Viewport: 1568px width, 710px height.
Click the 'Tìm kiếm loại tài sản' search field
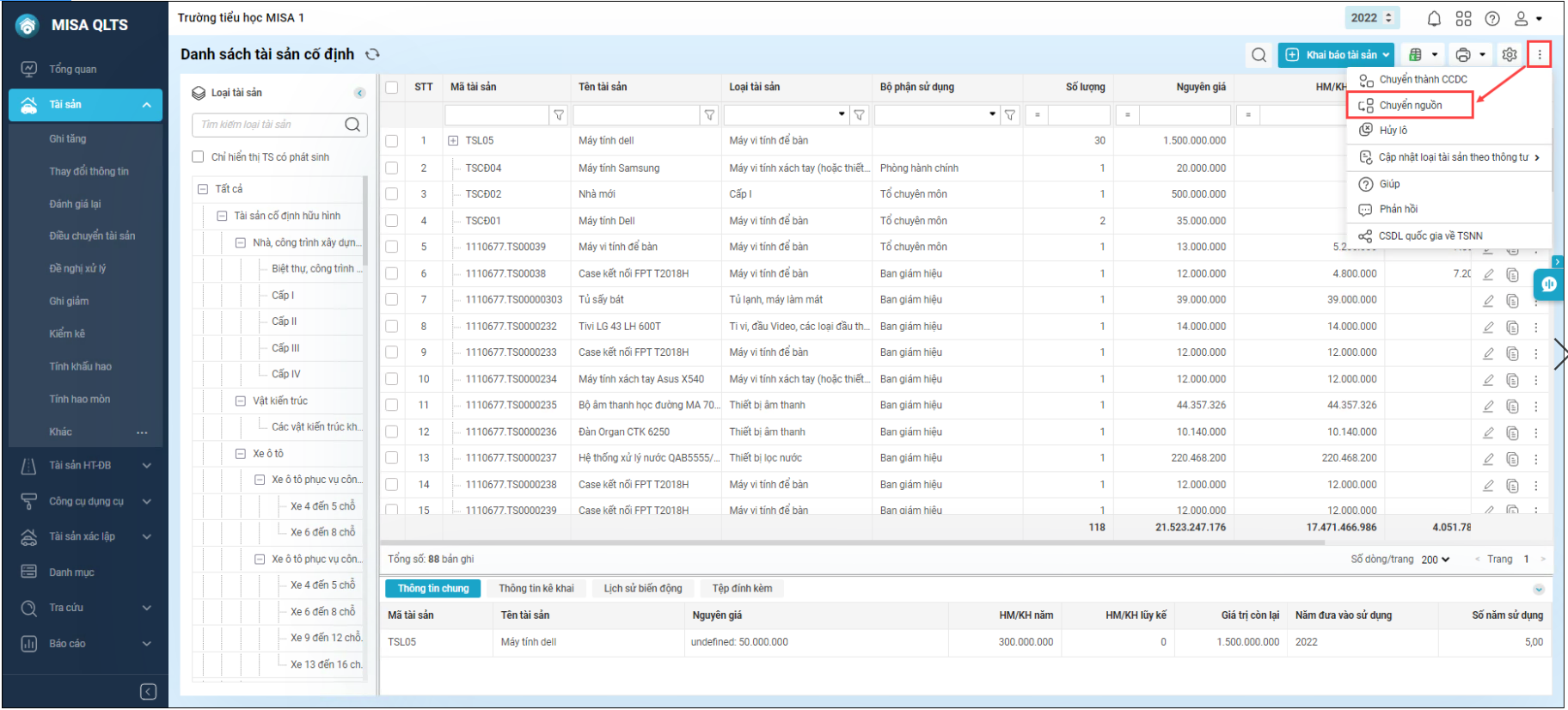[268, 125]
